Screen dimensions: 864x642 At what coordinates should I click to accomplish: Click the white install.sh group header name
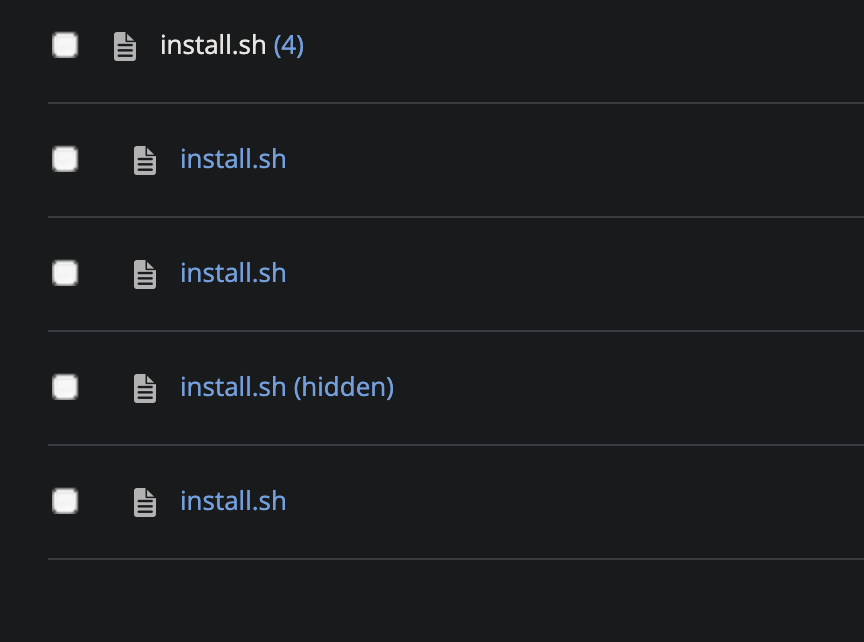(213, 45)
